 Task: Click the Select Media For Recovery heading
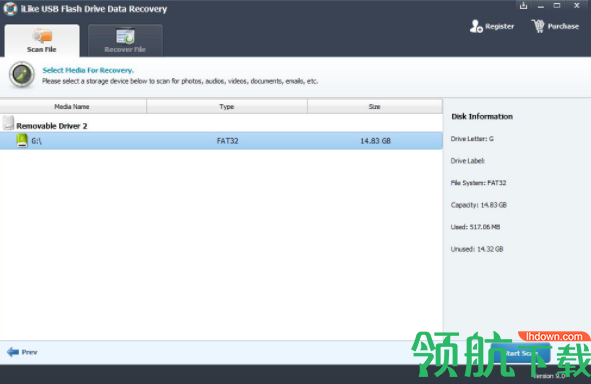click(x=88, y=70)
